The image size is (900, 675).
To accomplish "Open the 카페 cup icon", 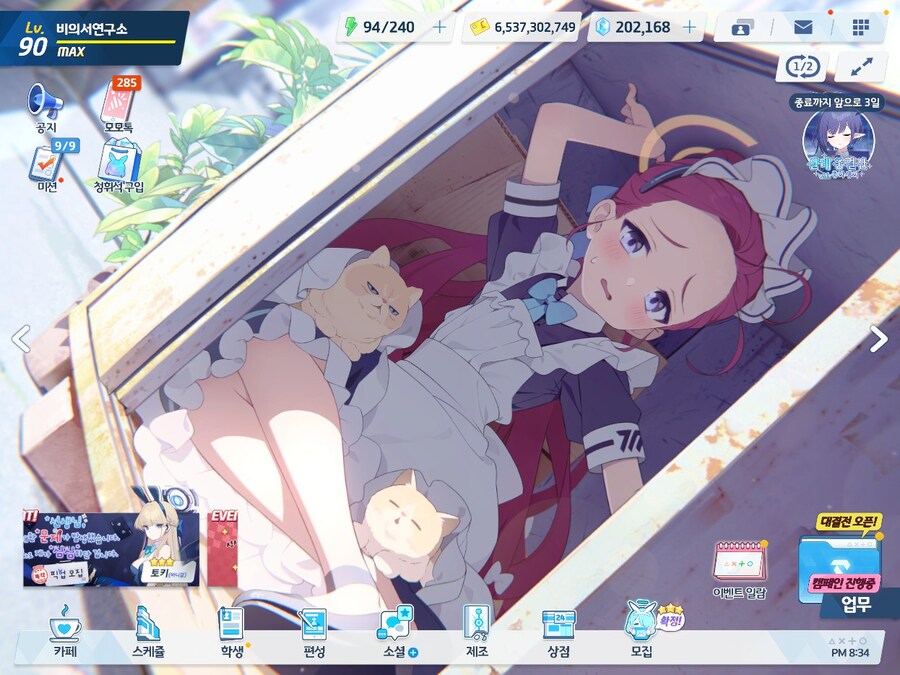I will point(65,631).
